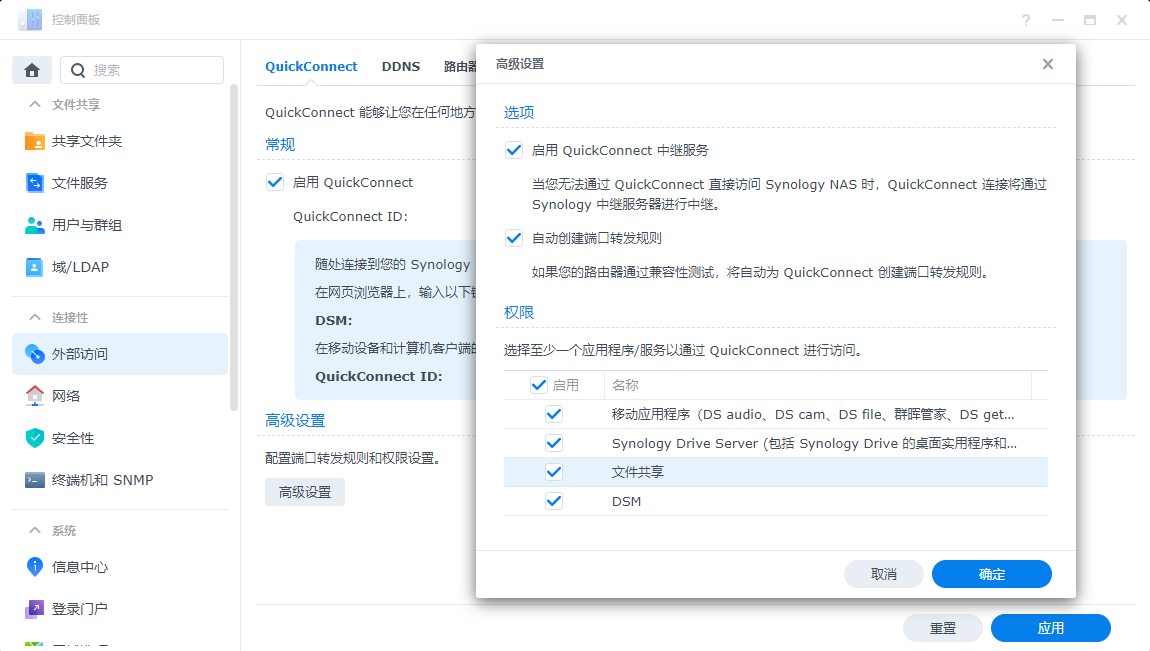This screenshot has height=651, width=1150.
Task: Click the 常规 section heading
Action: click(x=280, y=144)
